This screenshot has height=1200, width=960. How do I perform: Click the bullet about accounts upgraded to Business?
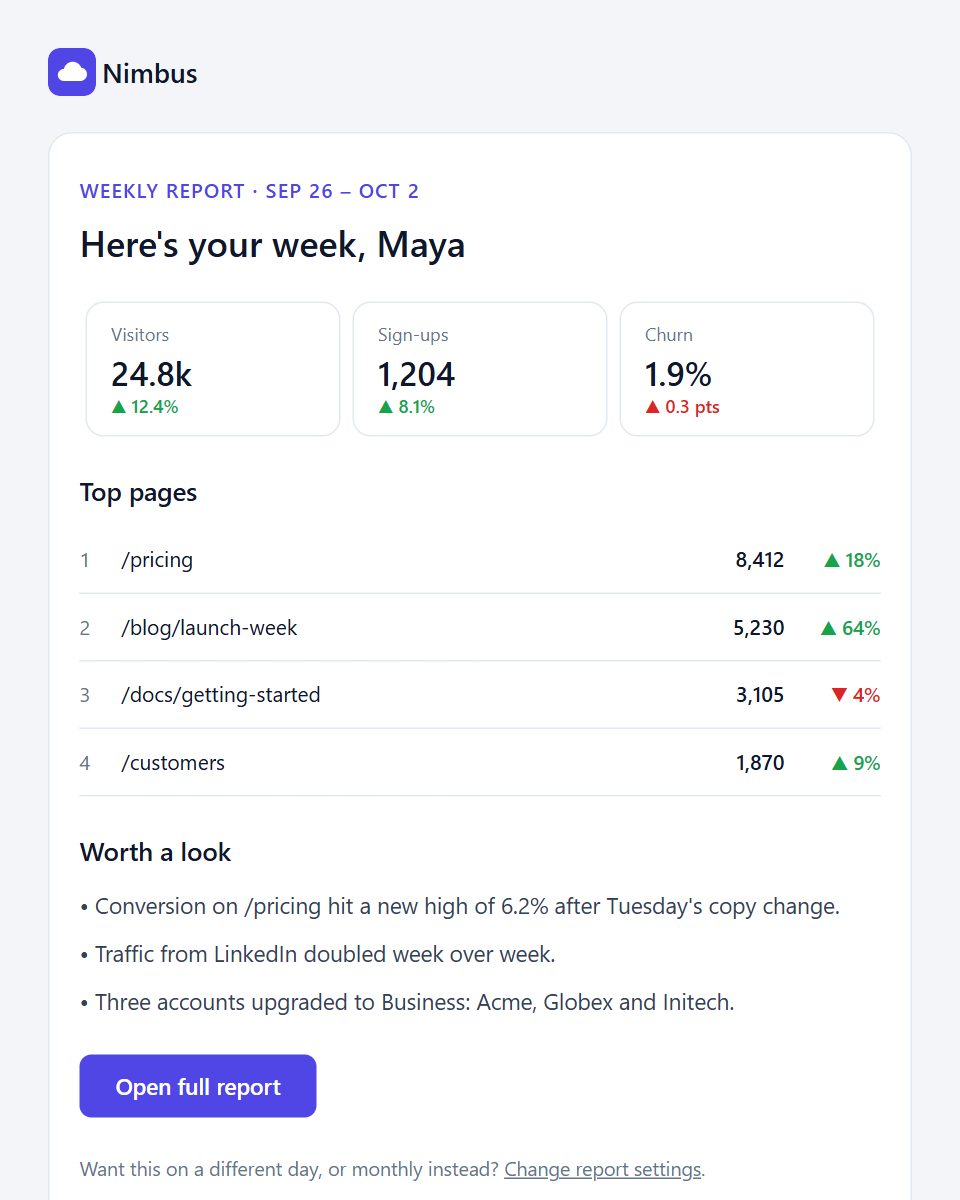[x=407, y=1002]
